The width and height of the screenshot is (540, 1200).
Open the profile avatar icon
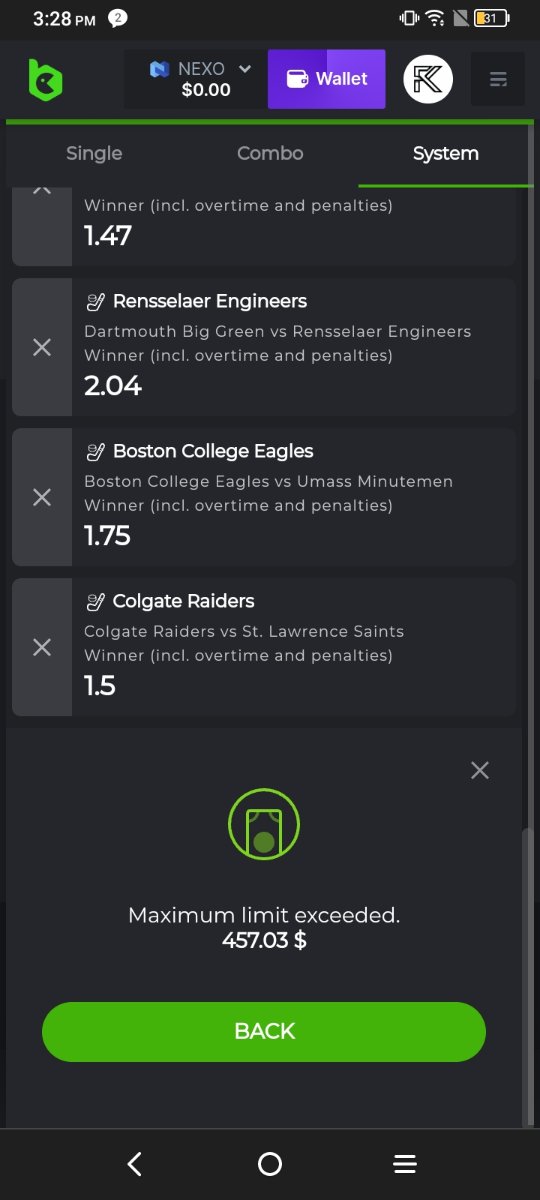[428, 79]
